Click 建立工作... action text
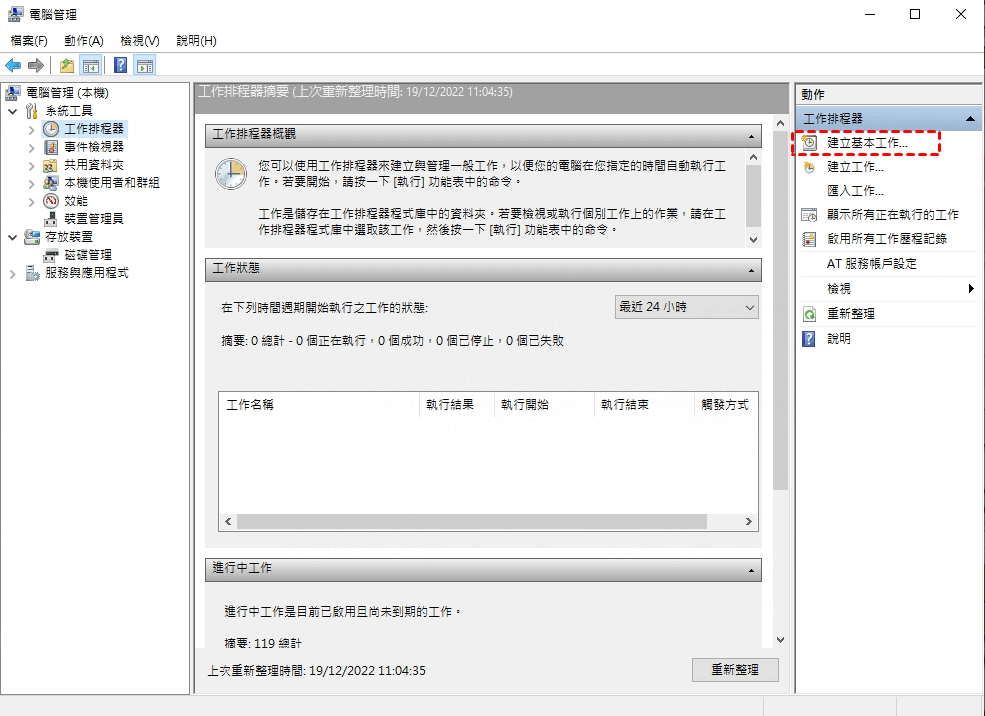The width and height of the screenshot is (985, 716). click(855, 167)
